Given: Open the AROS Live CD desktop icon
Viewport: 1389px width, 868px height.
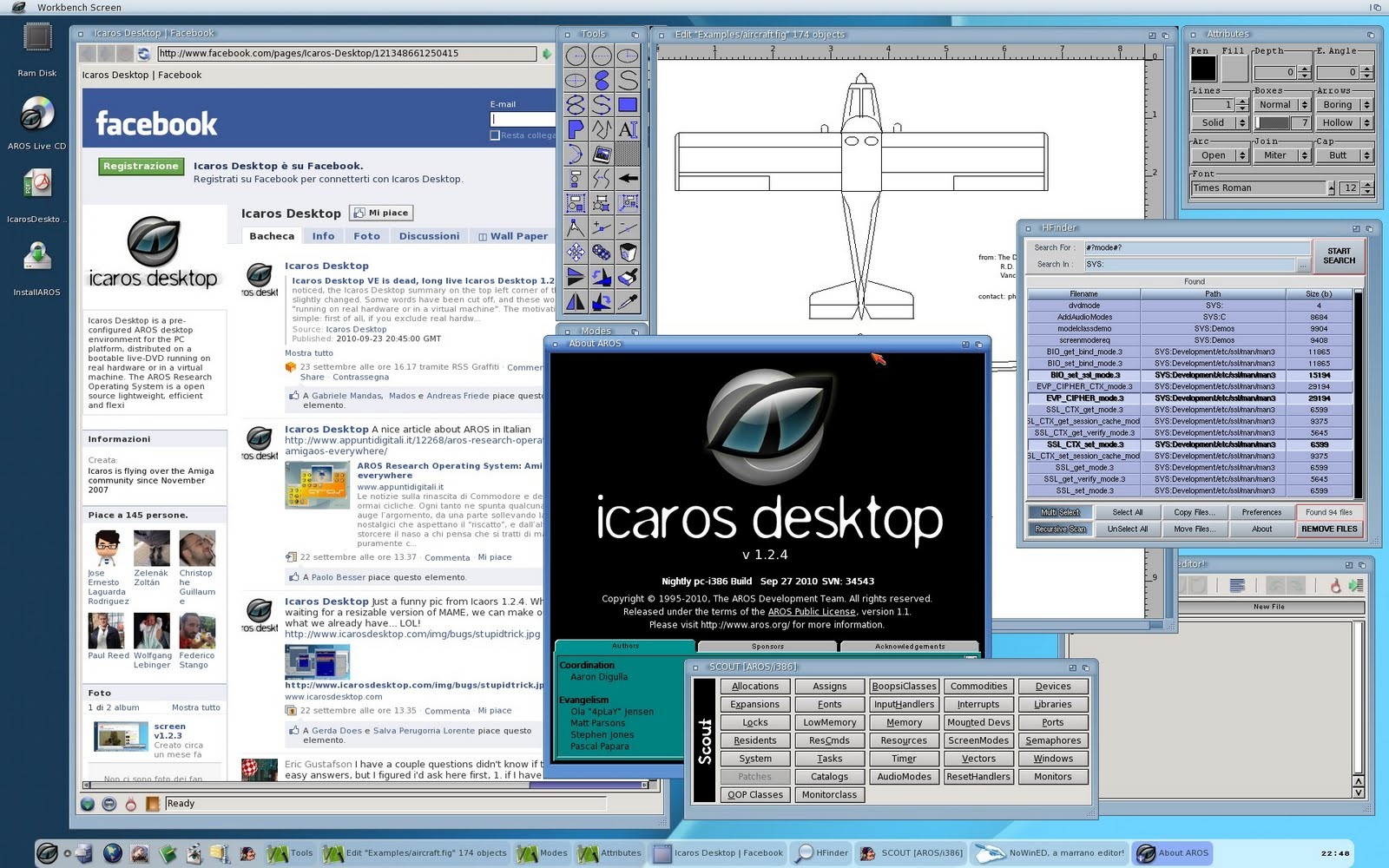Looking at the screenshot, I should [x=37, y=114].
